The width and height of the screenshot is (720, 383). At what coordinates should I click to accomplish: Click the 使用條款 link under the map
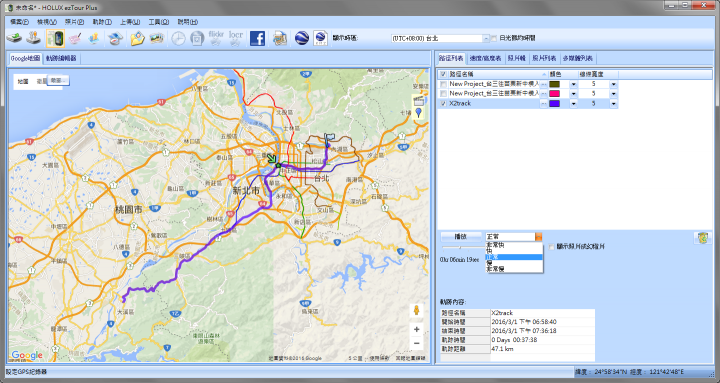[x=379, y=358]
